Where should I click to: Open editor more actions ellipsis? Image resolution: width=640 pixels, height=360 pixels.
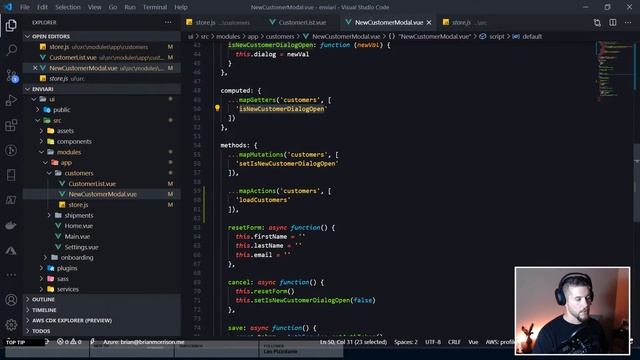(628, 23)
